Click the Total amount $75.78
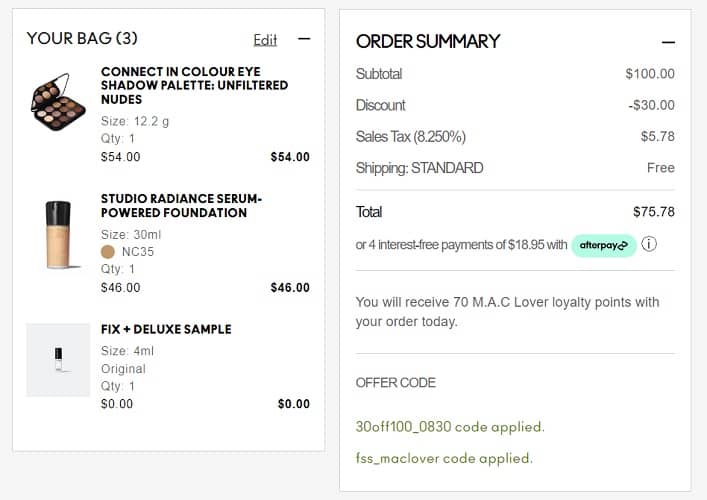Viewport: 707px width, 500px height. click(x=653, y=212)
